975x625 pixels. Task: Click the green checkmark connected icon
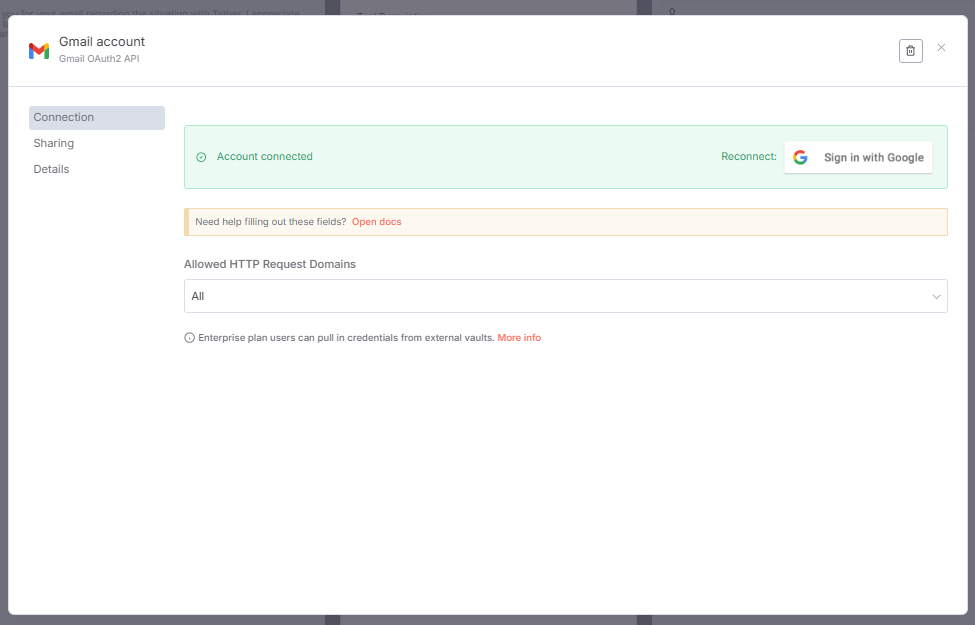tap(201, 157)
